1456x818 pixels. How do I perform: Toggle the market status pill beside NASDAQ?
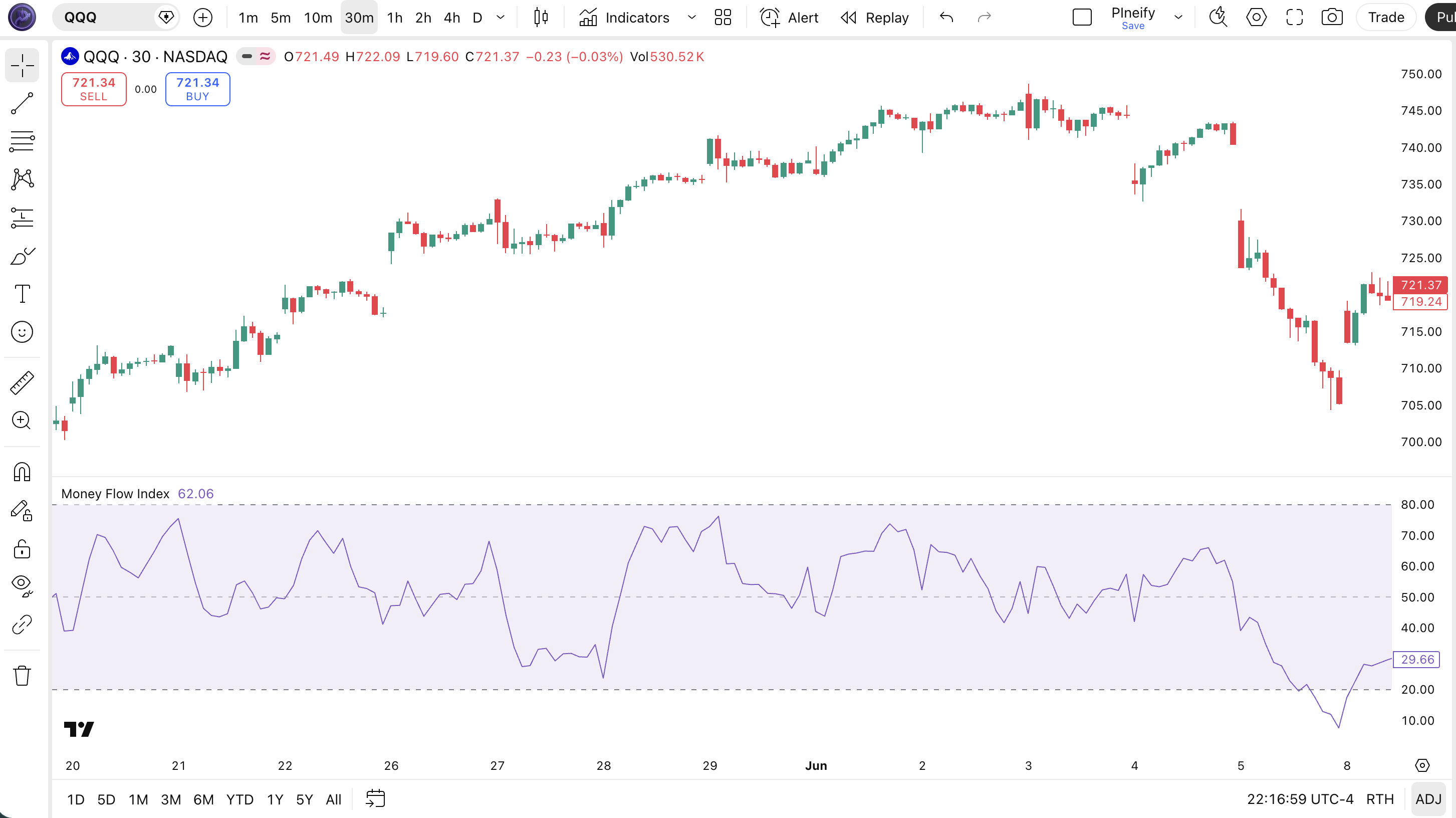click(256, 57)
